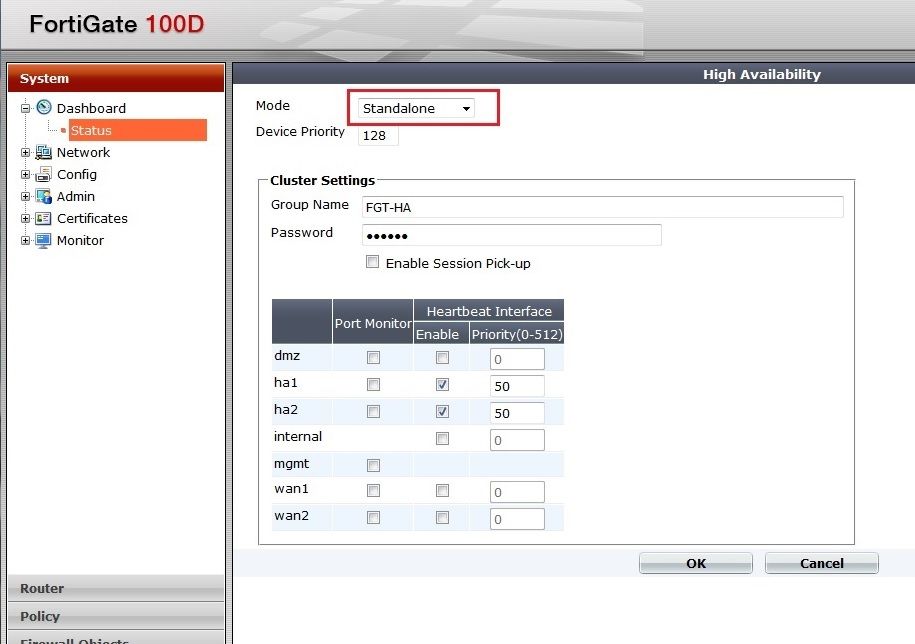This screenshot has height=644, width=915.
Task: Toggle Heartbeat Enable for internal
Action: [x=442, y=439]
